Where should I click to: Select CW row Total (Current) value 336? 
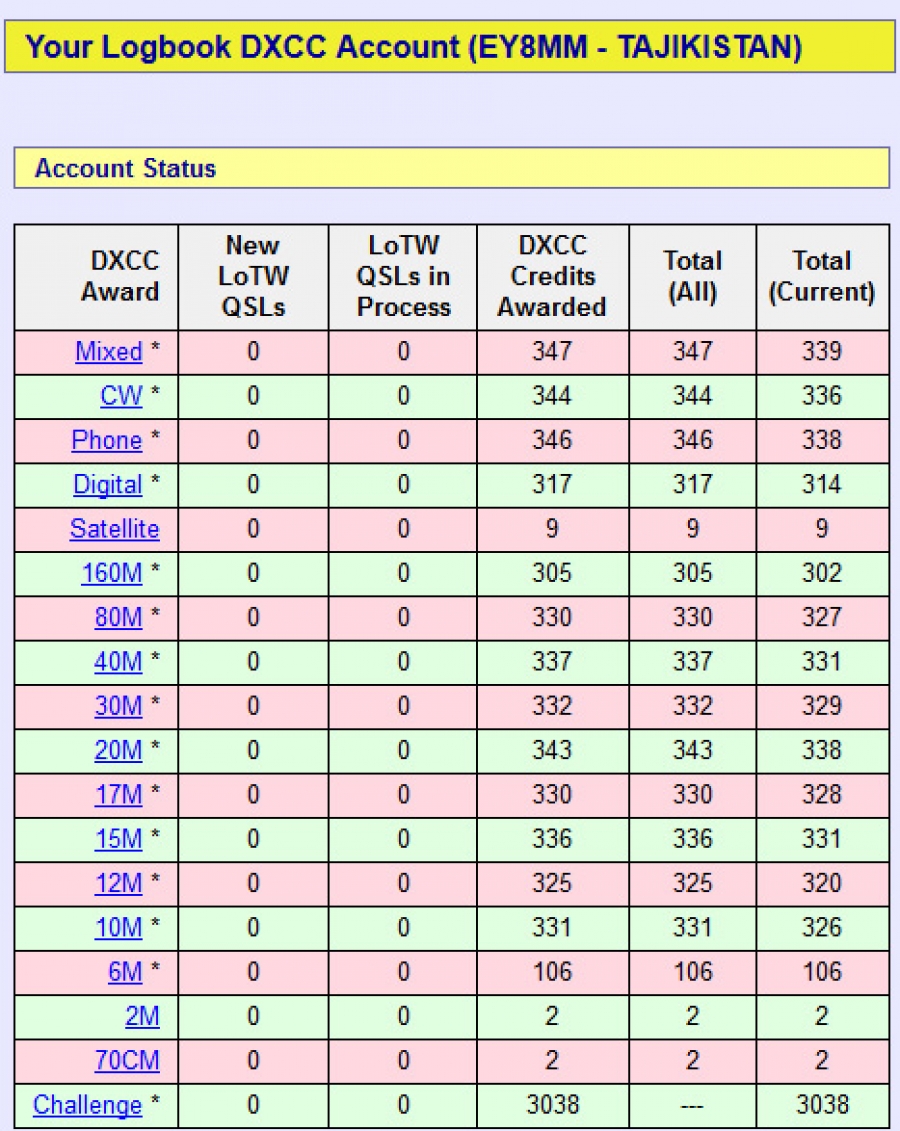pos(822,396)
